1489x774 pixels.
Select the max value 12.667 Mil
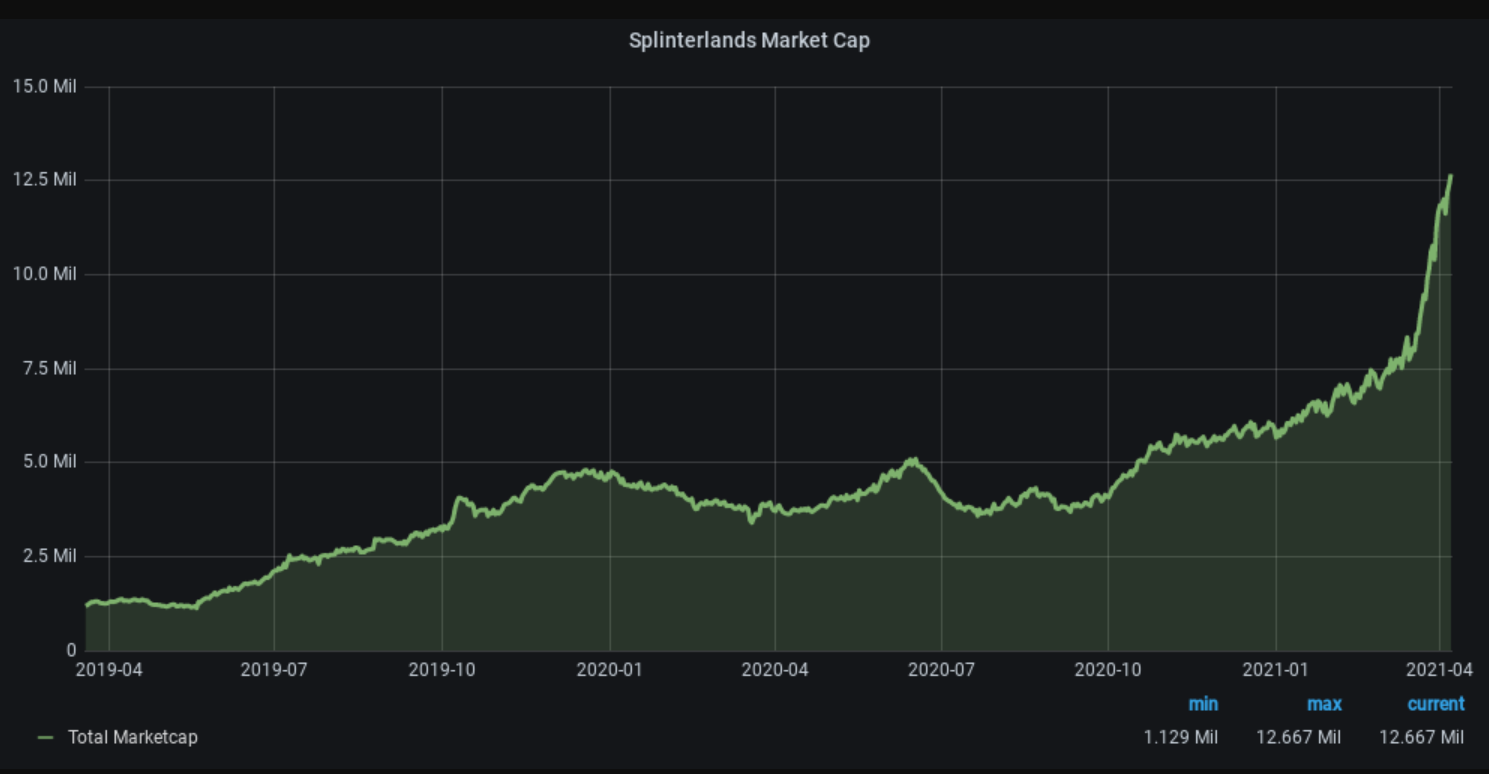pyautogui.click(x=1299, y=737)
